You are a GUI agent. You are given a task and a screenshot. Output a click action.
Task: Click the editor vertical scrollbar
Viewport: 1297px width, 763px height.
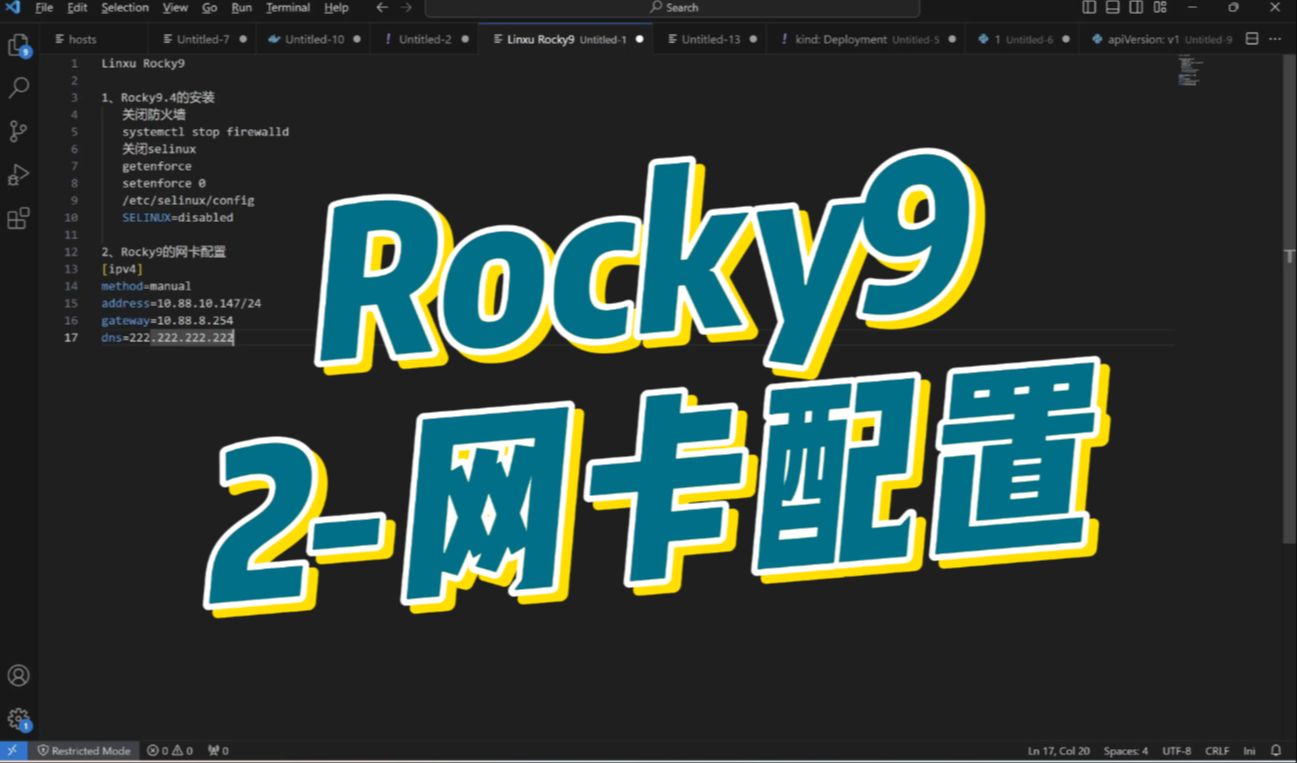point(1289,300)
